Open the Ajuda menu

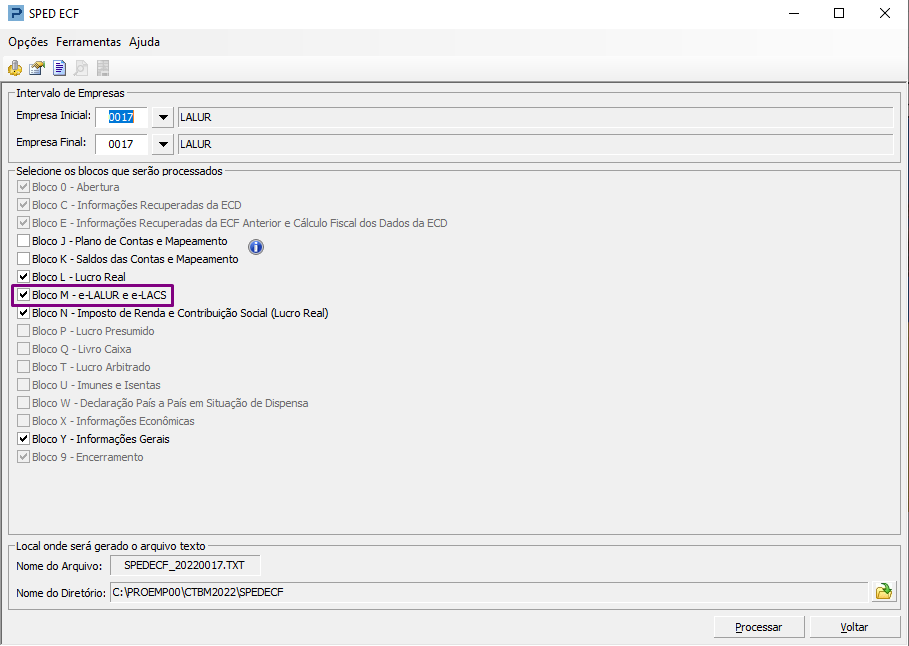tap(144, 42)
